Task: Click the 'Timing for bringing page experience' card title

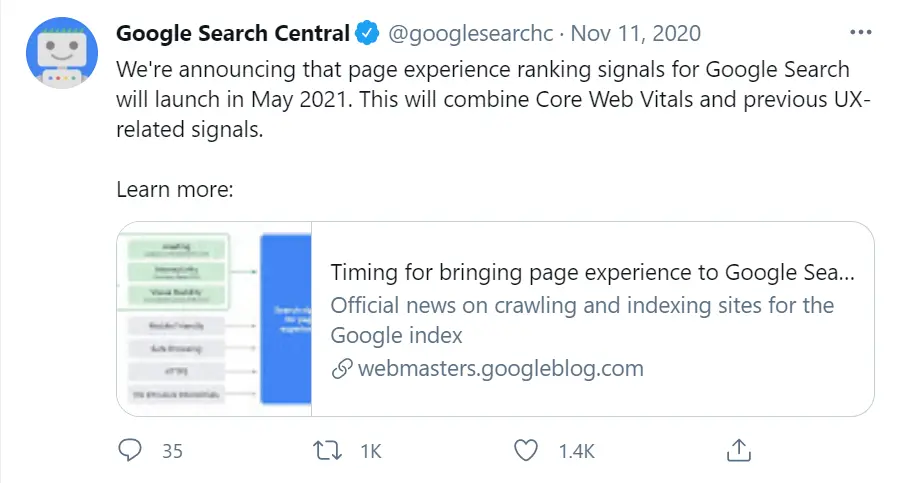Action: (x=592, y=272)
